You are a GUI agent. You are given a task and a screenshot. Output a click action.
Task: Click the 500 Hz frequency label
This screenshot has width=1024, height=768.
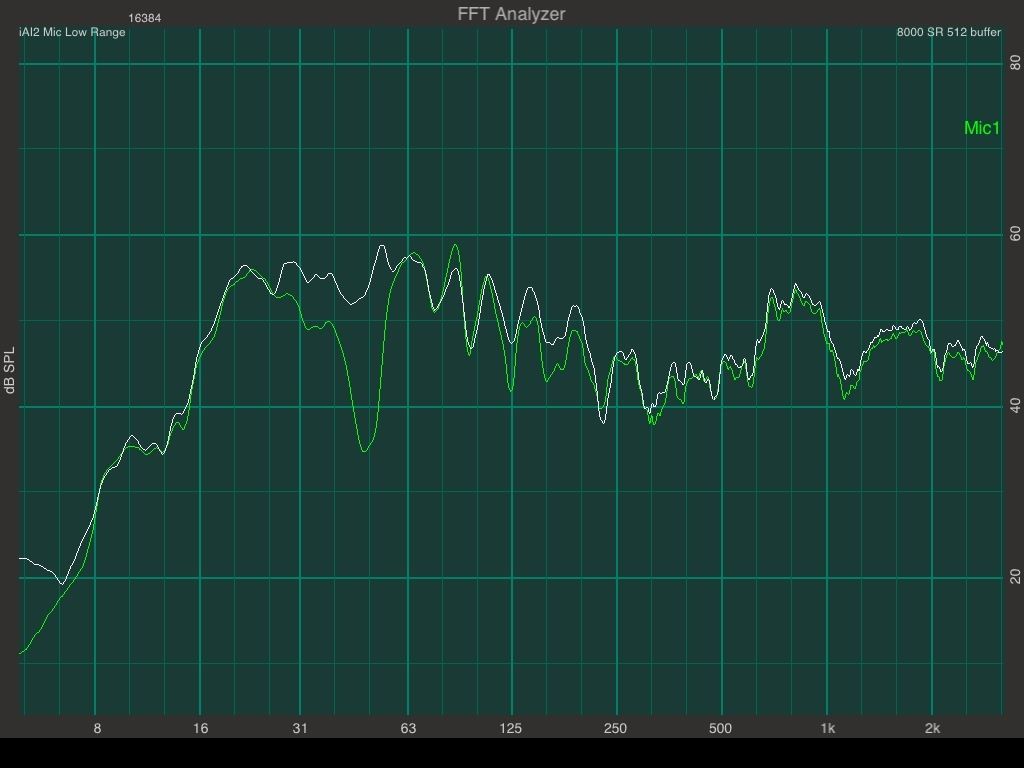[720, 728]
